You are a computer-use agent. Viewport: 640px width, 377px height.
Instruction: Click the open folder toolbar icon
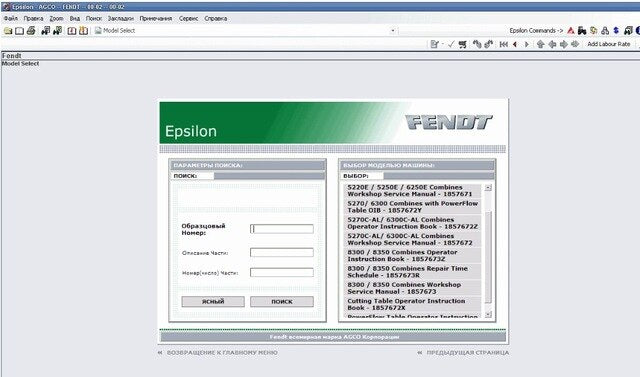[8, 31]
